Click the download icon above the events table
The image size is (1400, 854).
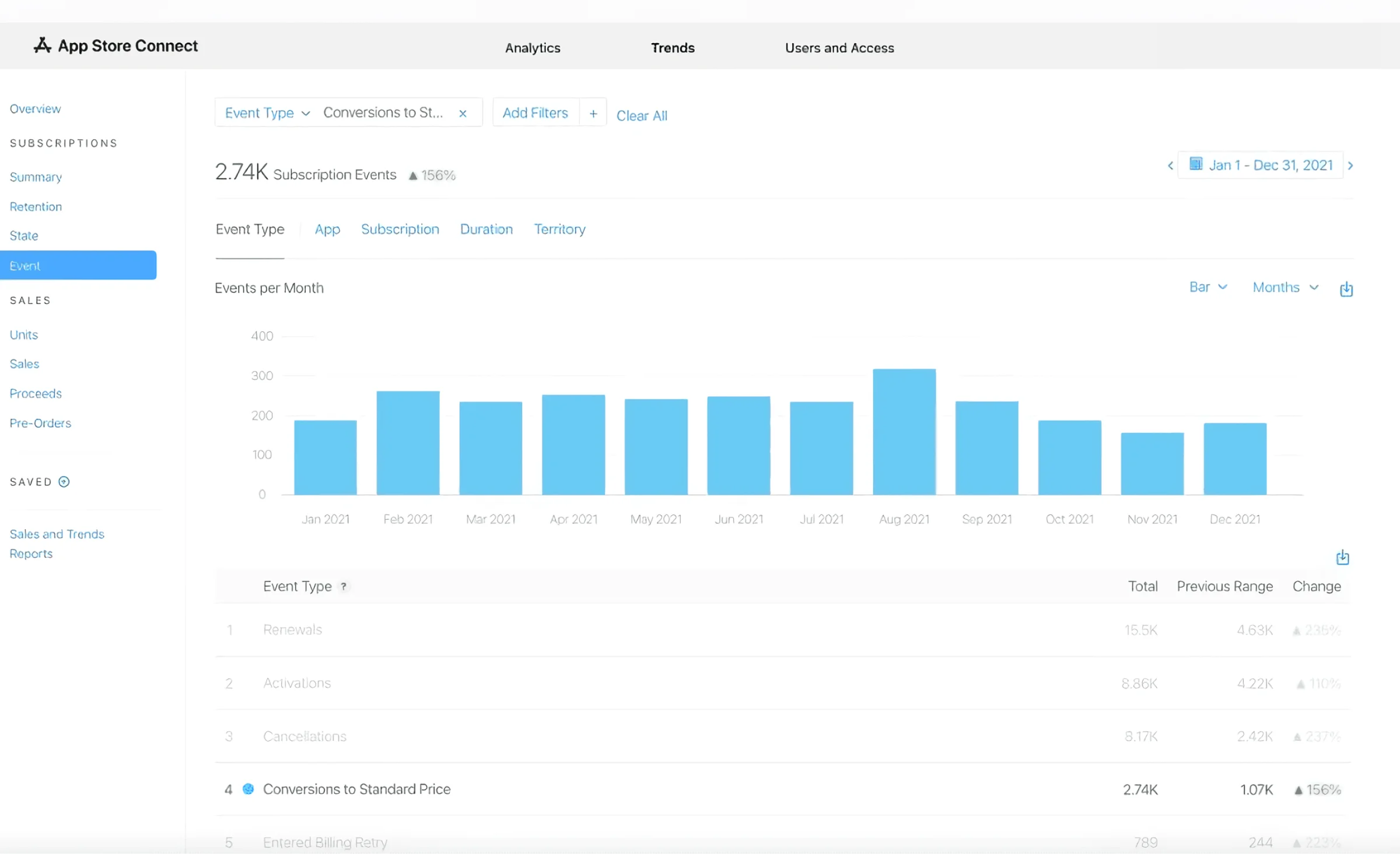(x=1342, y=558)
